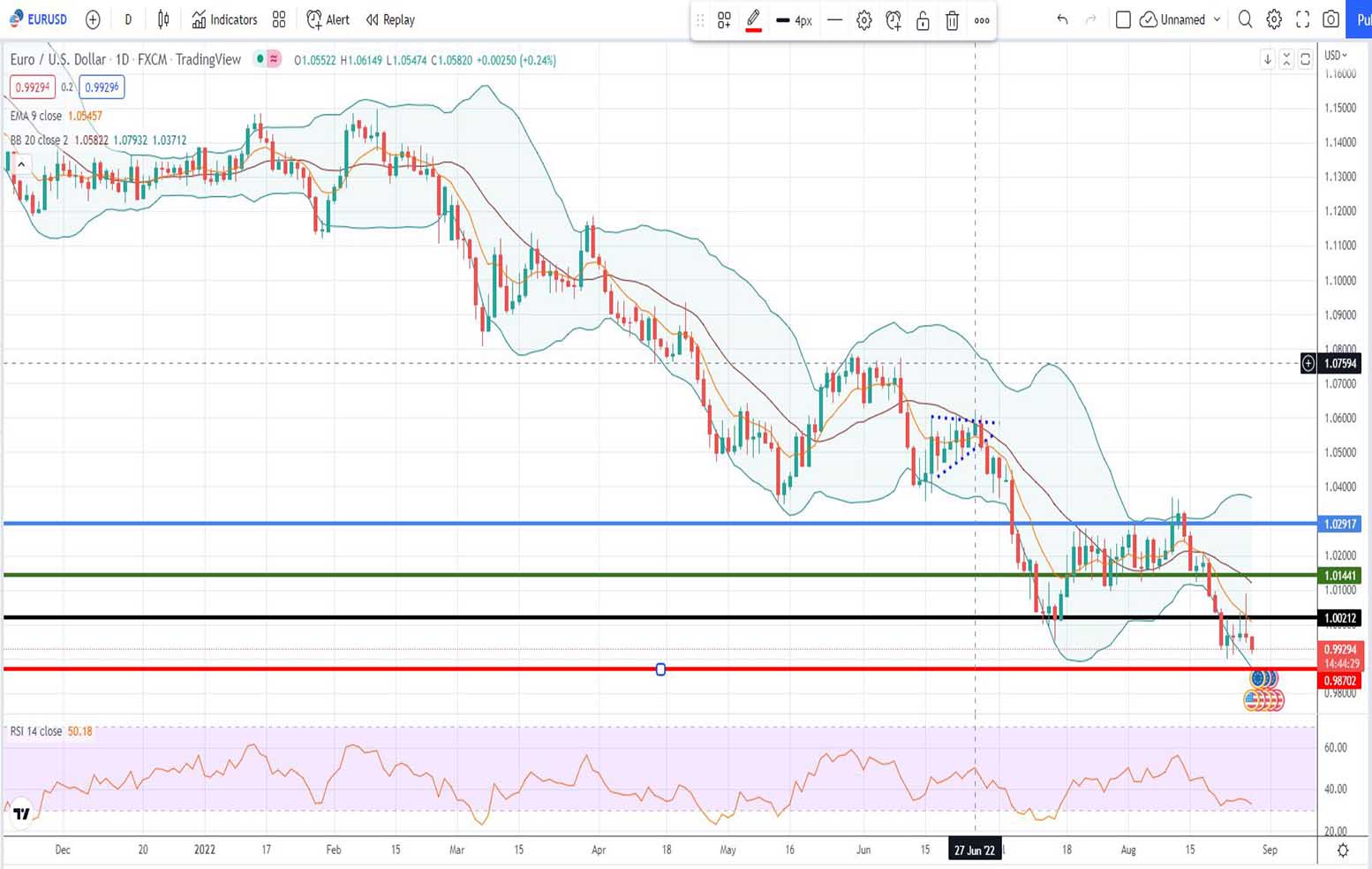Enter fullscreen mode
Screen dimensions: 1372x869
pos(1302,19)
